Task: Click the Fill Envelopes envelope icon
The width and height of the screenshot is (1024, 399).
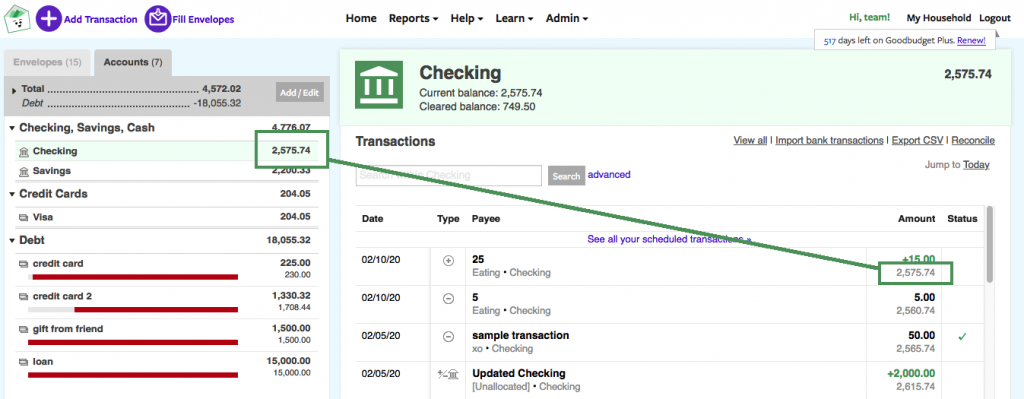Action: [157, 19]
